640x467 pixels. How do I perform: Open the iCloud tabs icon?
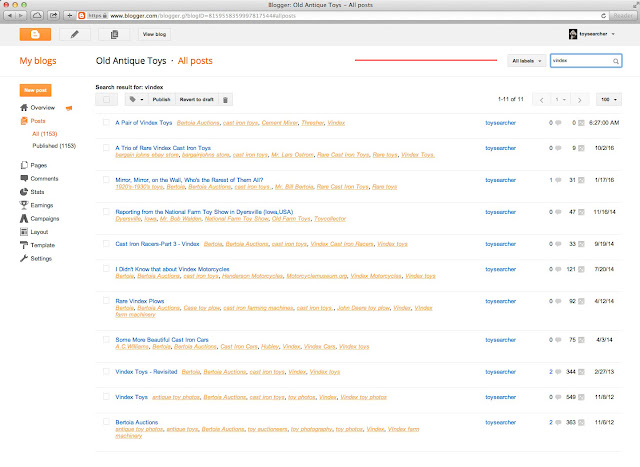coord(37,16)
